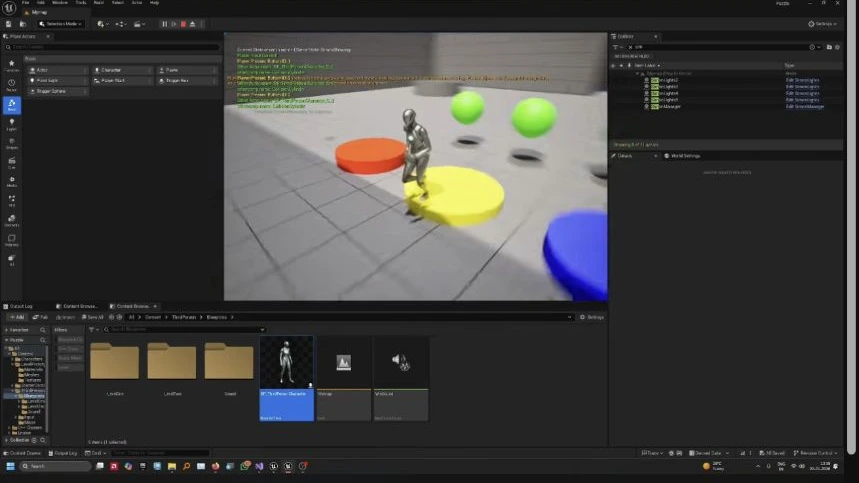
Task: Click the taskbar Search box
Action: click(x=55, y=466)
